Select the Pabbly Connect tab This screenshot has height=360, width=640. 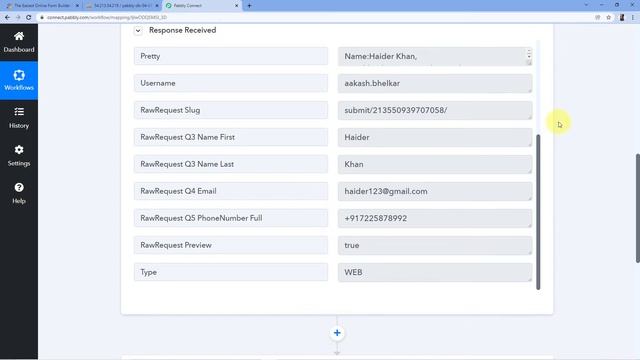click(x=202, y=6)
